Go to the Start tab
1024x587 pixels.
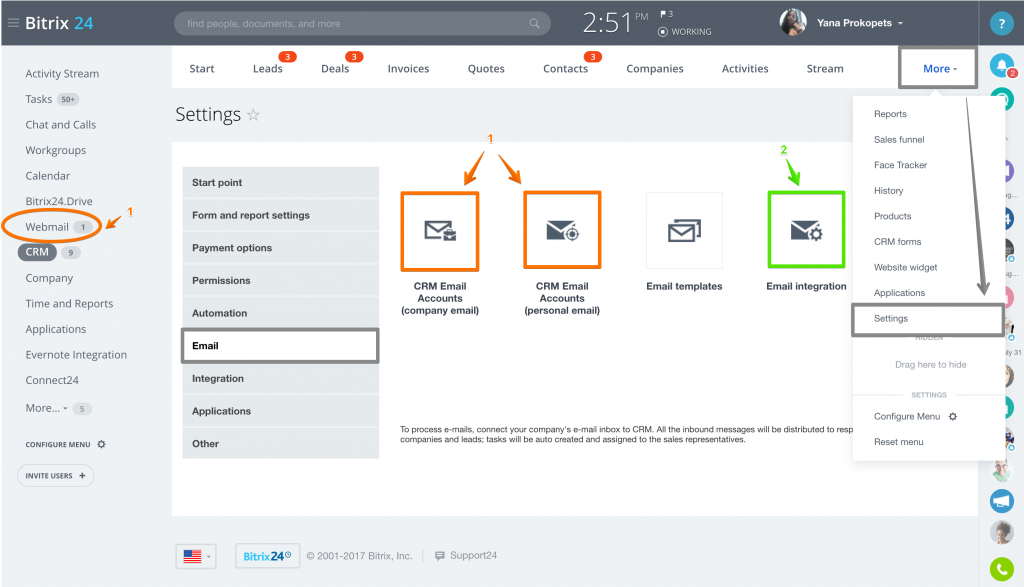pyautogui.click(x=202, y=69)
